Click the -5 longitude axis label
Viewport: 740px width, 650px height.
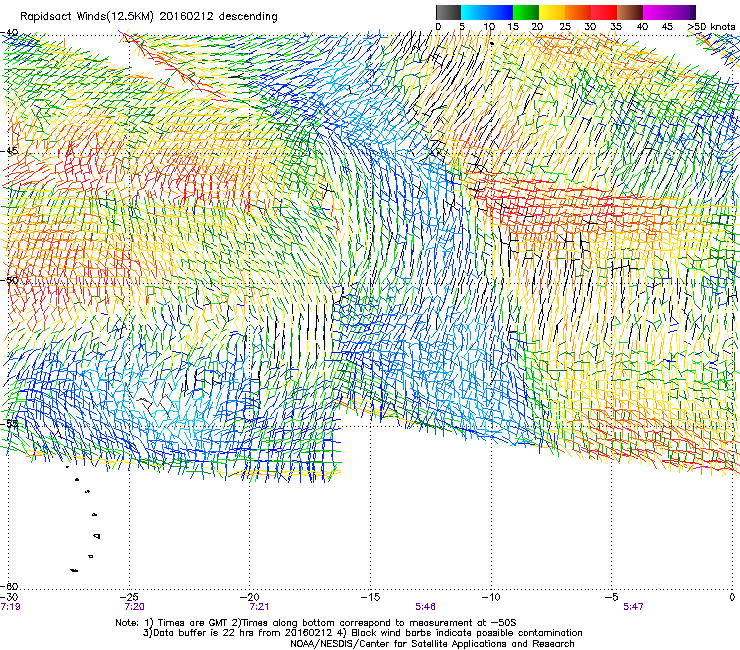[611, 597]
